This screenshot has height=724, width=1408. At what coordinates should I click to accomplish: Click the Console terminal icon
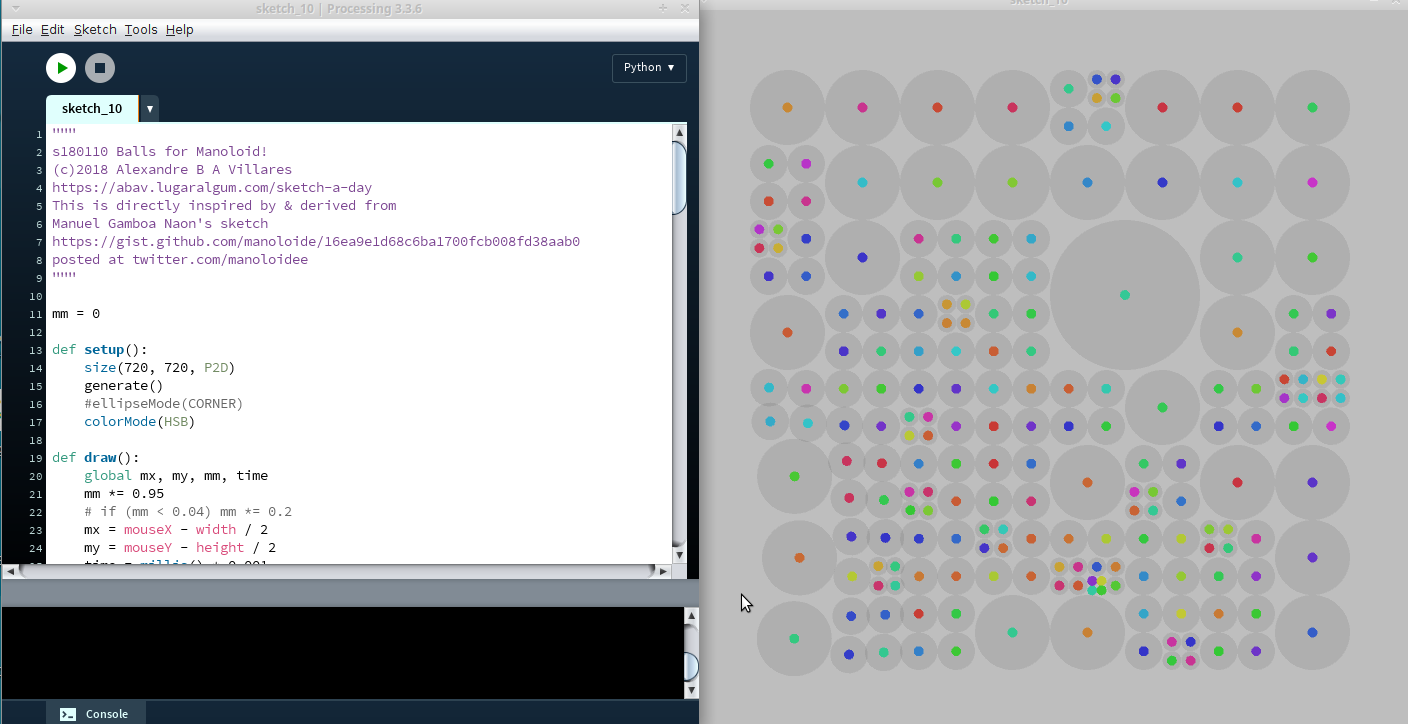[68, 714]
